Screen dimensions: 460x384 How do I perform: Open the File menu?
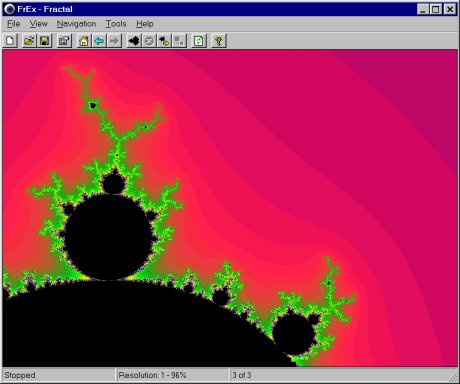(x=14, y=24)
